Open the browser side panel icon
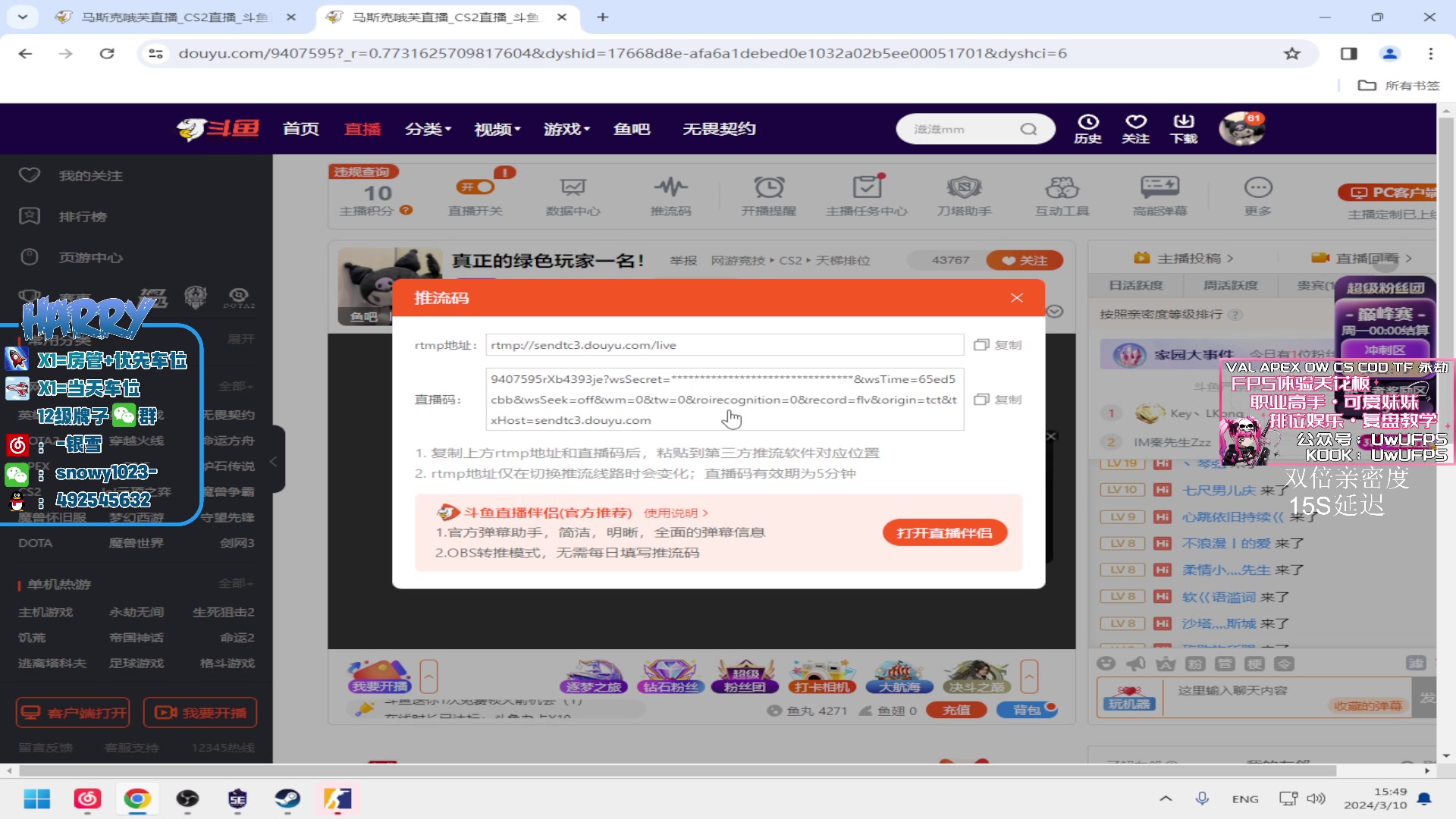 tap(1348, 53)
